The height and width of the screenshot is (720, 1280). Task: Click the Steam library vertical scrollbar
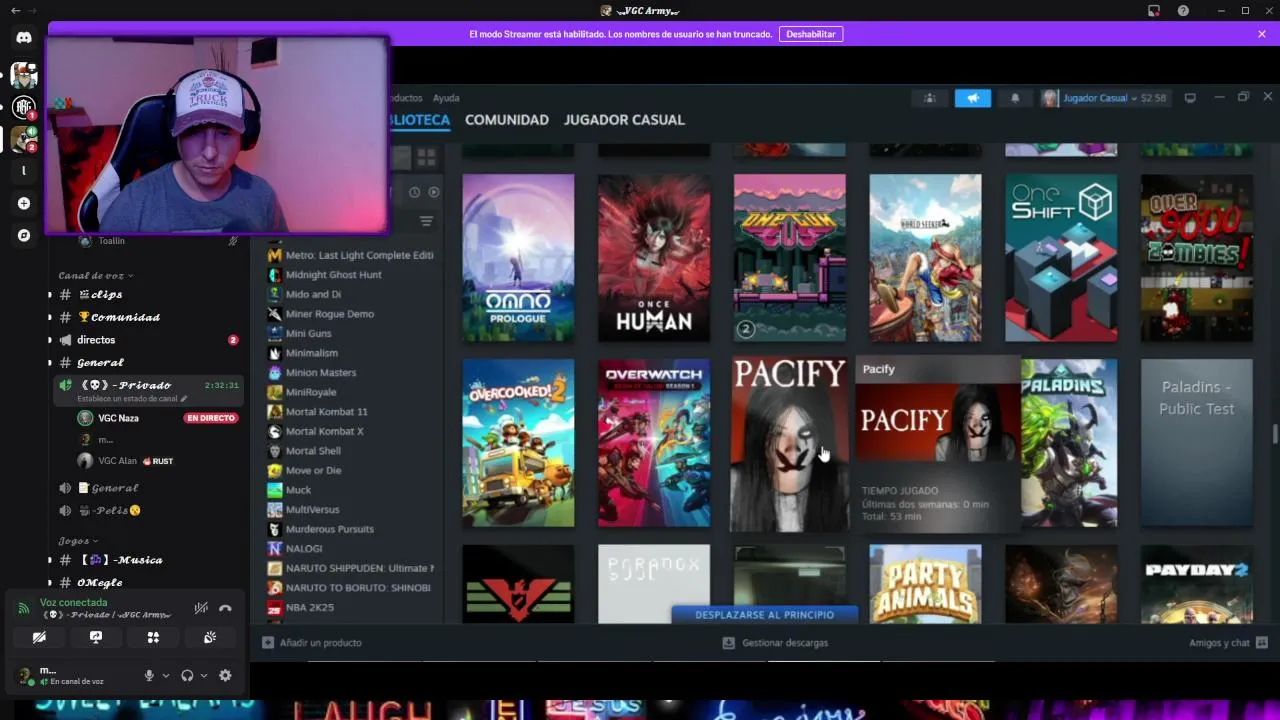pyautogui.click(x=1274, y=435)
